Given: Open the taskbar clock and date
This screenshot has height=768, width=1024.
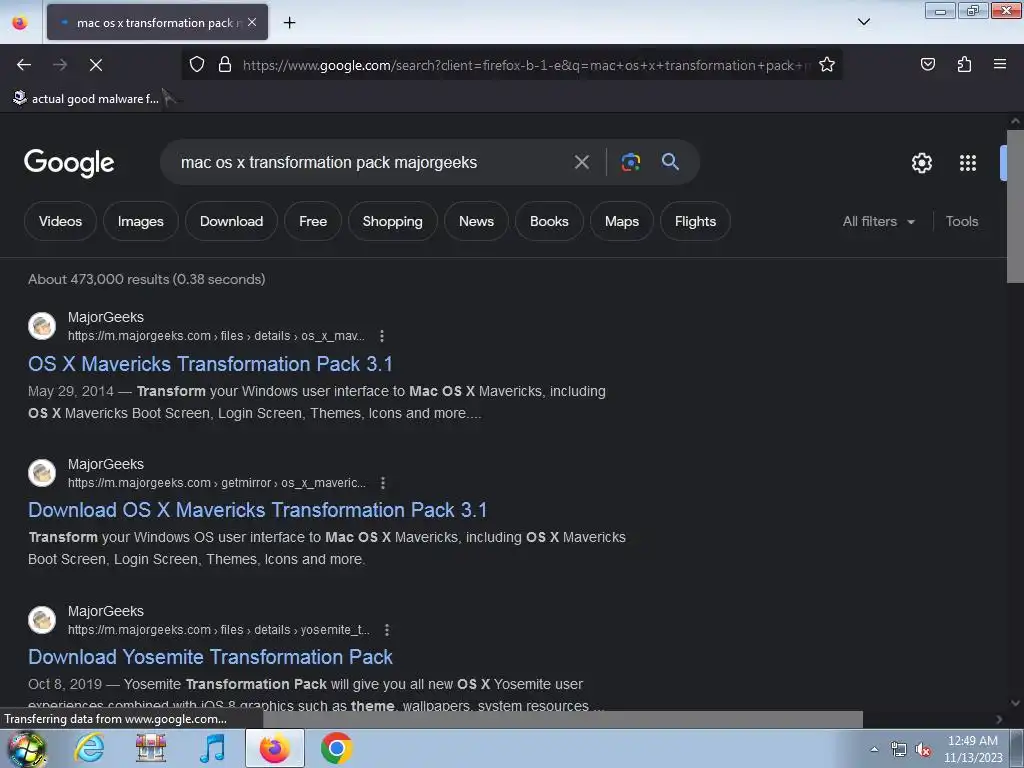Looking at the screenshot, I should [x=973, y=749].
